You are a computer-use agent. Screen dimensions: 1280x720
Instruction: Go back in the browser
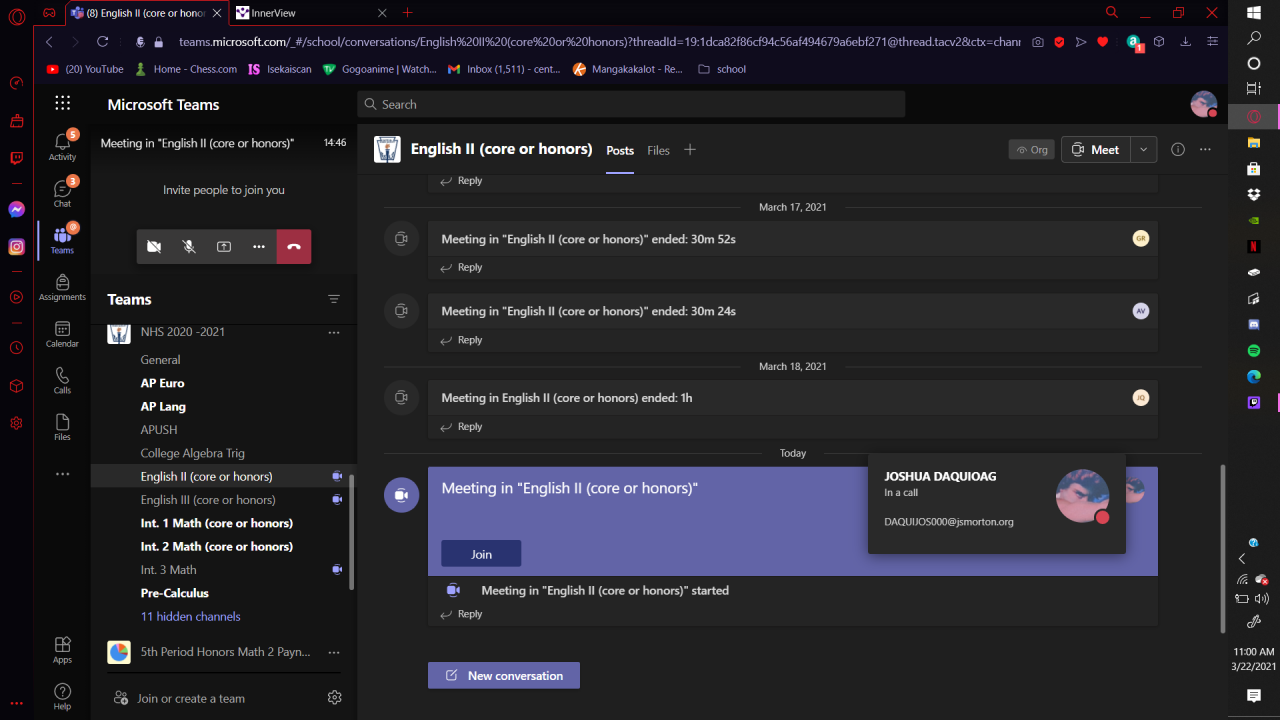[x=49, y=42]
